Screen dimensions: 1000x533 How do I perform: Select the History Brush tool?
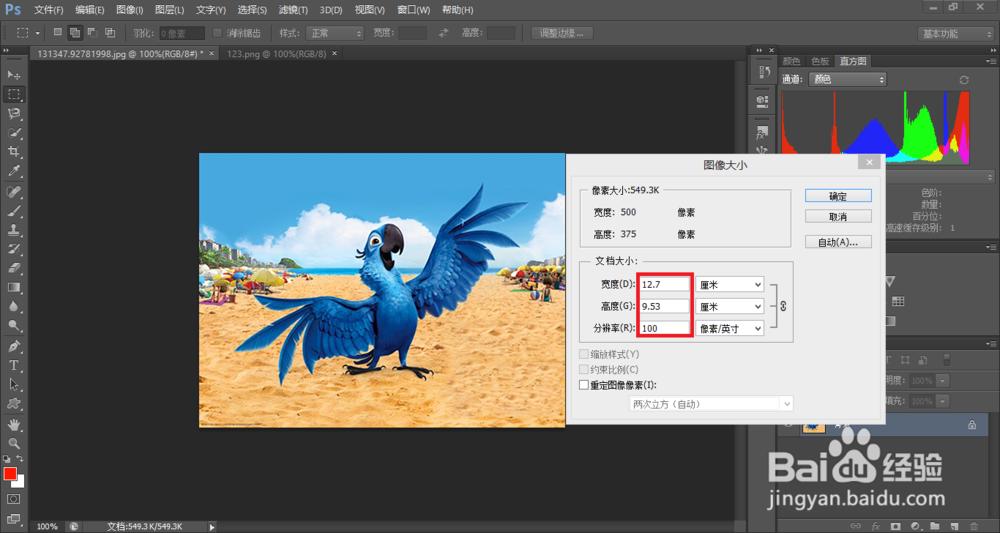tap(13, 249)
